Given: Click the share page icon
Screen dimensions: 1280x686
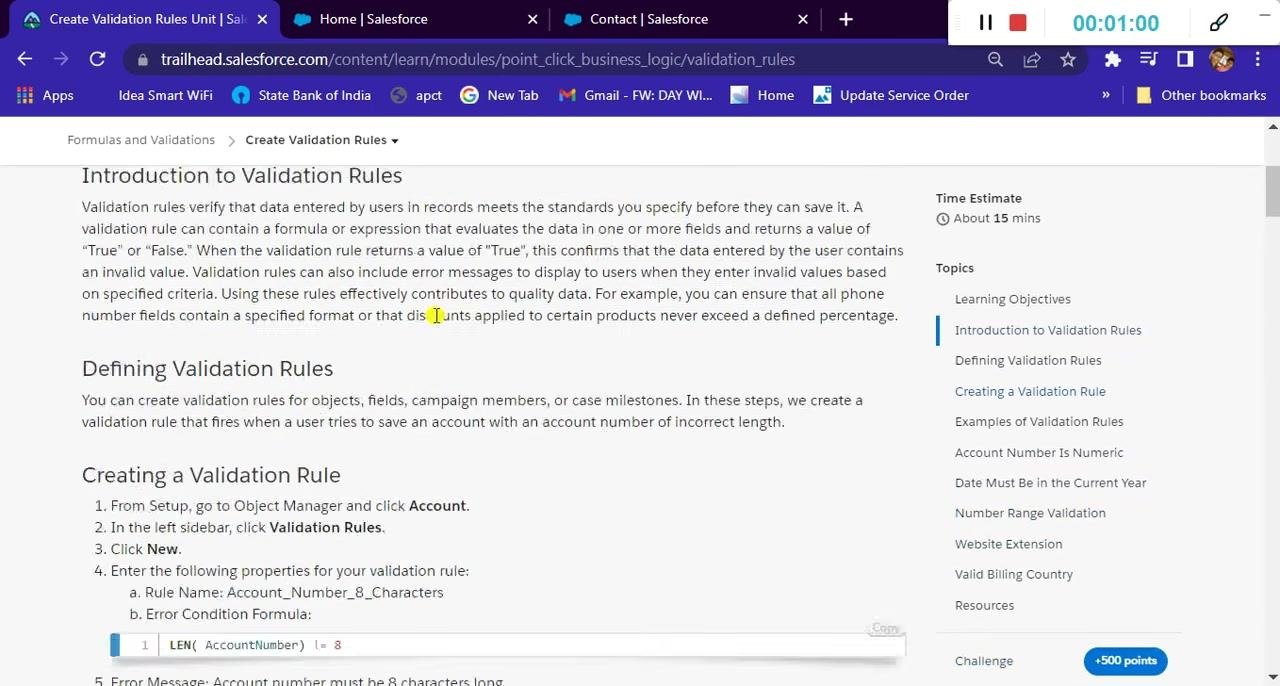Looking at the screenshot, I should (1032, 60).
